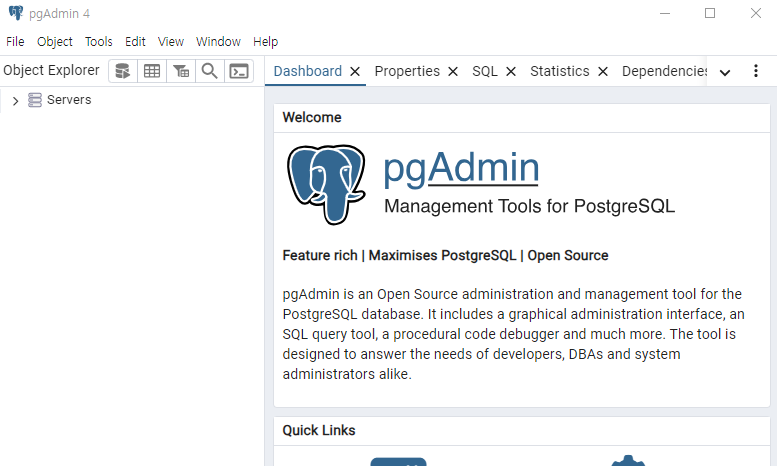Screen dimensions: 777x466
Task: Click the Quick Links heading
Action: coord(319,430)
